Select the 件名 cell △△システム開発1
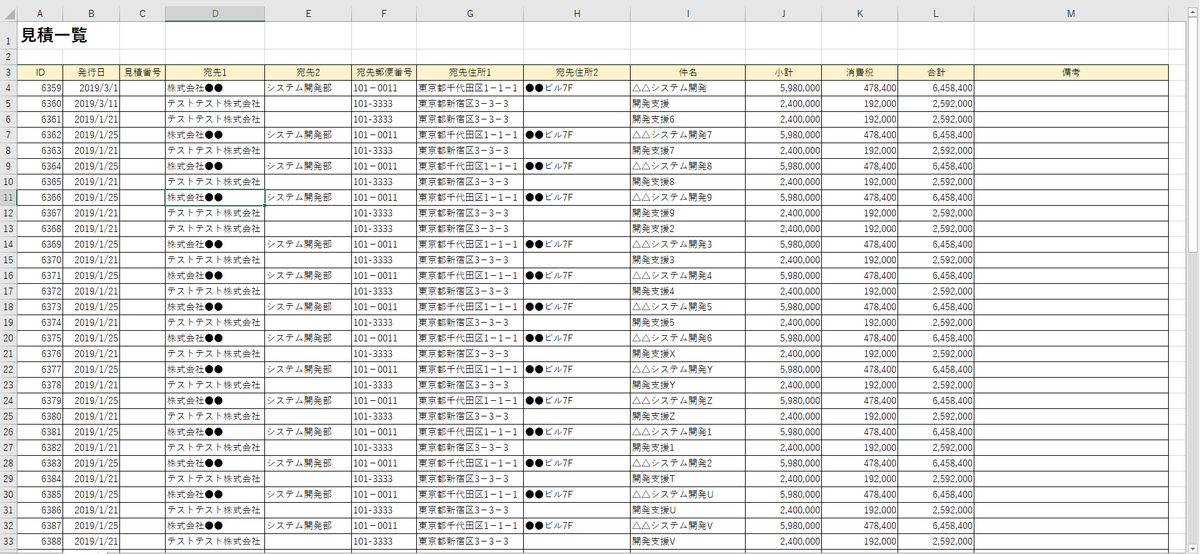This screenshot has width=1200, height=554. 688,432
